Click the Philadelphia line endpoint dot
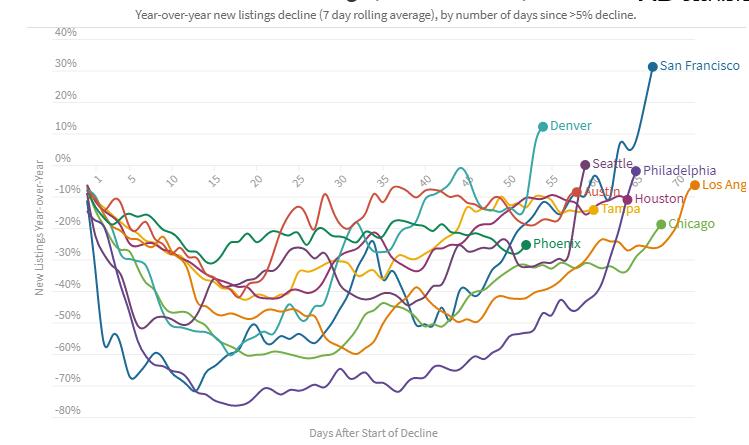Image resolution: width=749 pixels, height=445 pixels. click(635, 171)
